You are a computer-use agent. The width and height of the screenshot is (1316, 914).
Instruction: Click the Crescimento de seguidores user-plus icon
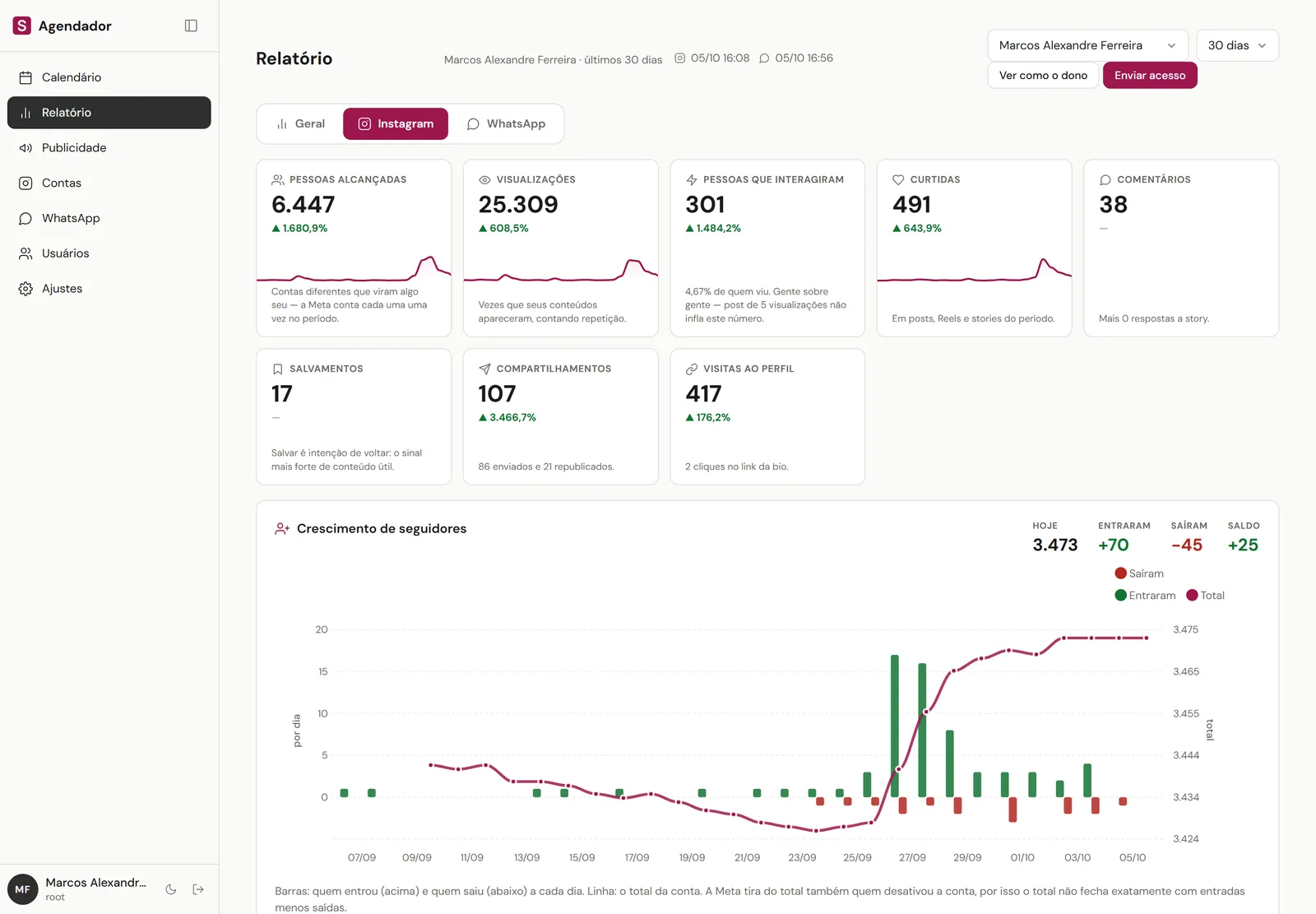click(x=282, y=529)
